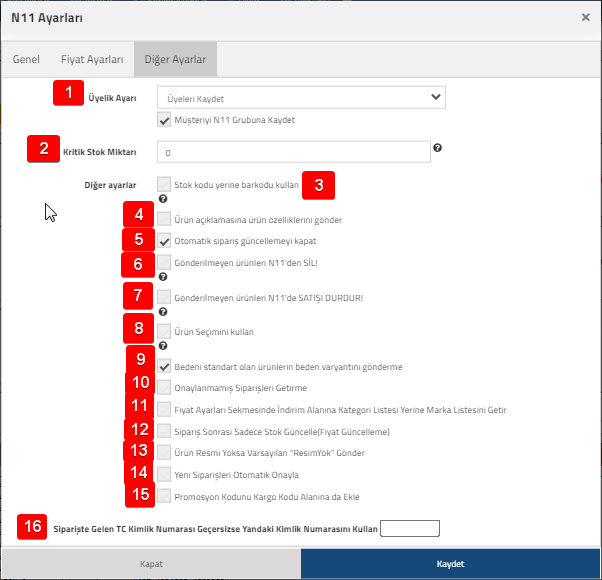Uncheck Bedeni standart olan ürünlerin beden varyantını gönderme
Viewport: 602px width, 580px height.
(164, 367)
